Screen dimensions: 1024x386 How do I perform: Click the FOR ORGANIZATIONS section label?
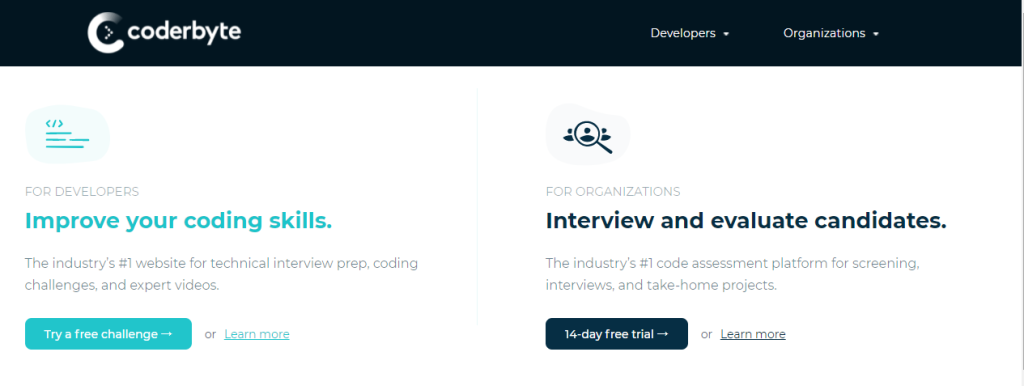pyautogui.click(x=613, y=192)
